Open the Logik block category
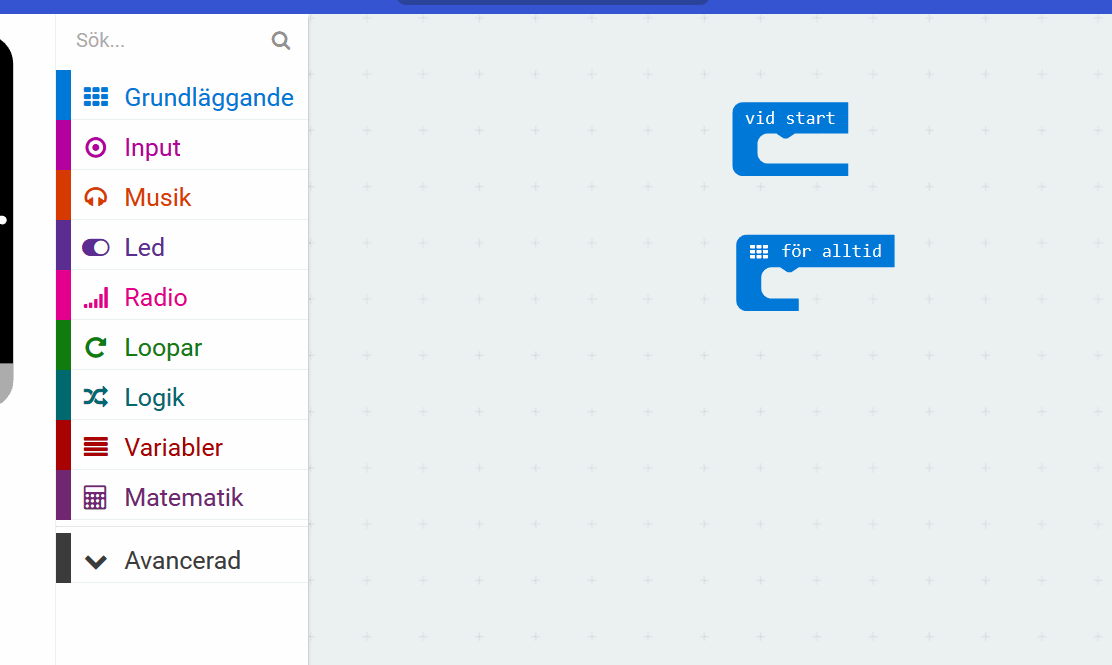The width and height of the screenshot is (1112, 665). pos(182,396)
